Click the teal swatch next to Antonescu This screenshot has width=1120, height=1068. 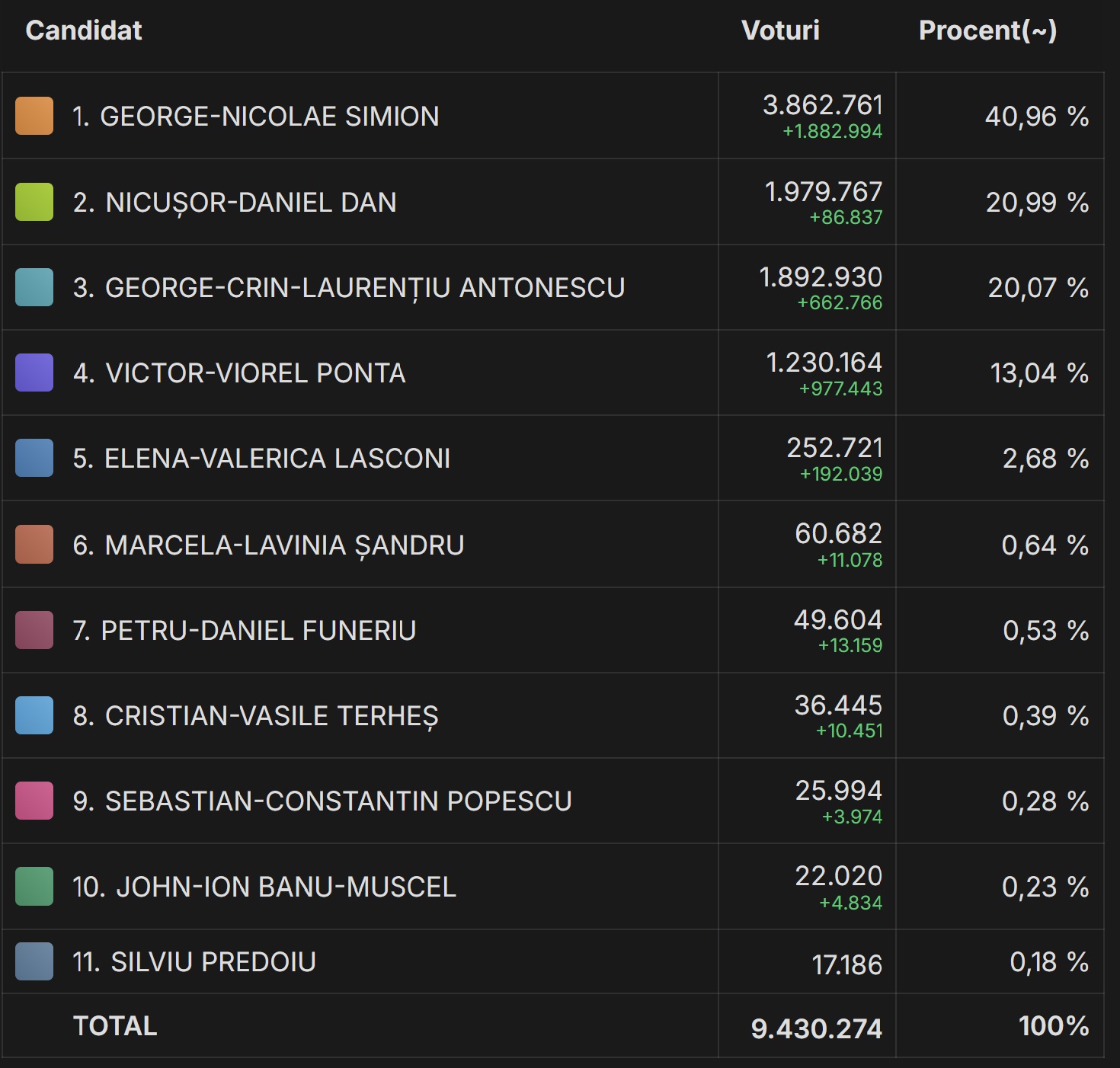(34, 287)
